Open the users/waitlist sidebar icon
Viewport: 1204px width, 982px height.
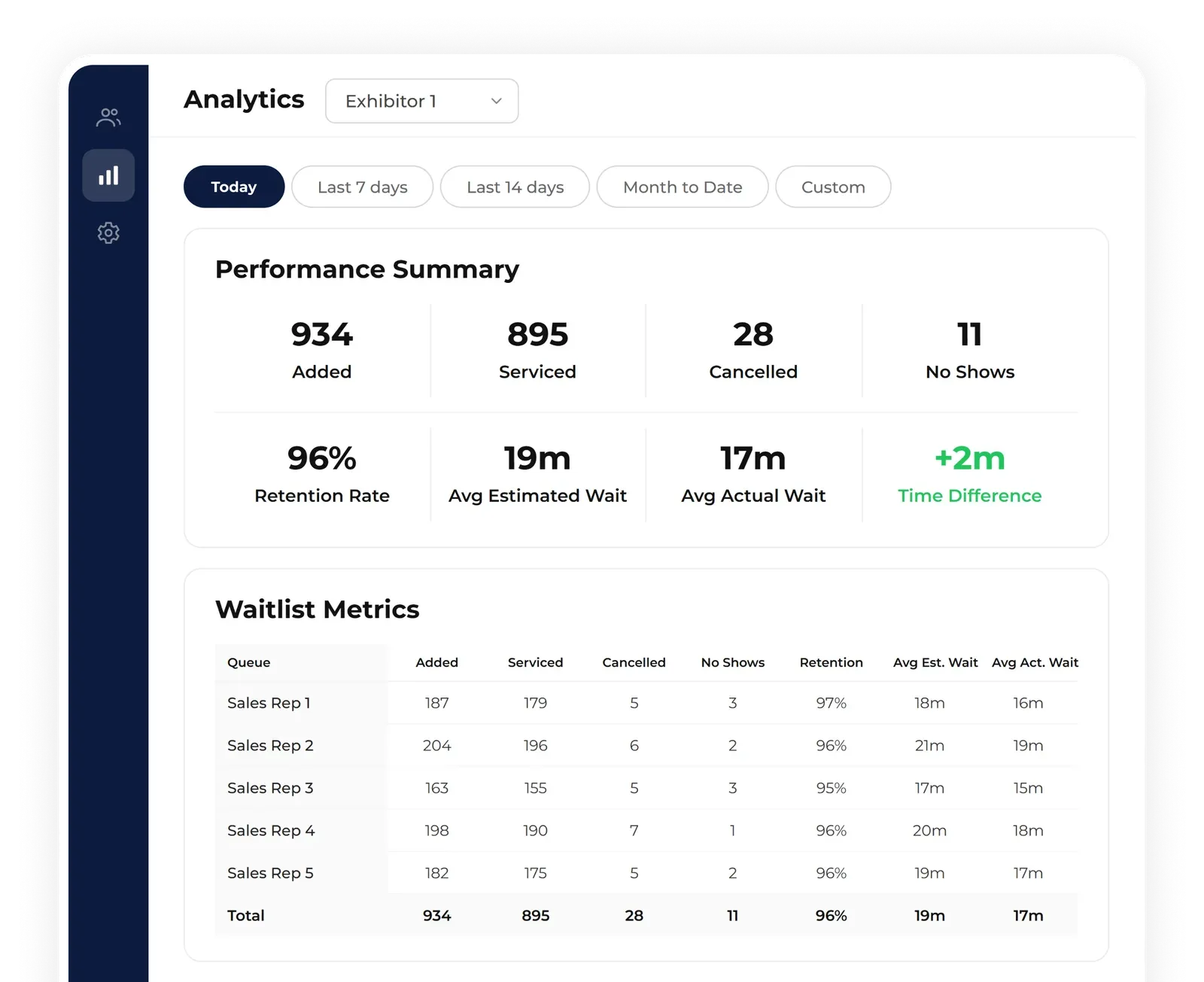108,117
